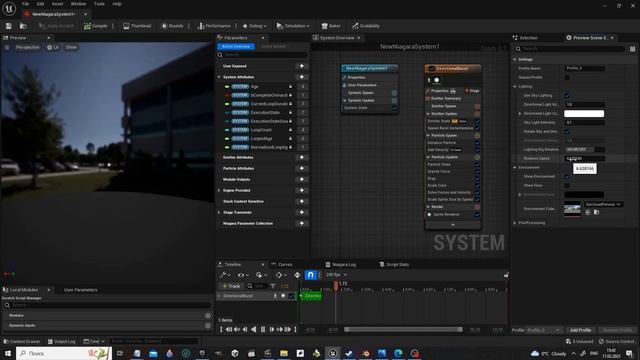The width and height of the screenshot is (640, 360).
Task: Open the Edit menu
Action: point(40,4)
